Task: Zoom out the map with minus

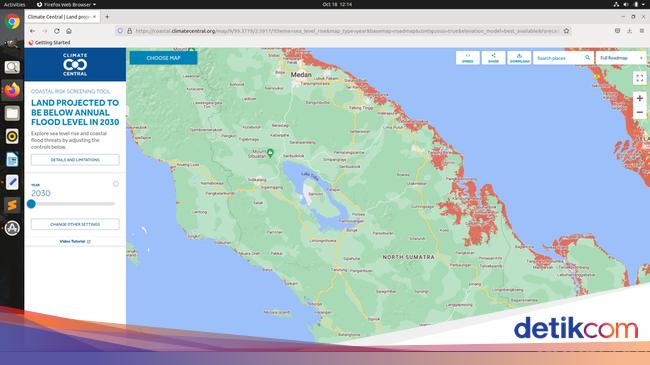Action: [x=639, y=112]
